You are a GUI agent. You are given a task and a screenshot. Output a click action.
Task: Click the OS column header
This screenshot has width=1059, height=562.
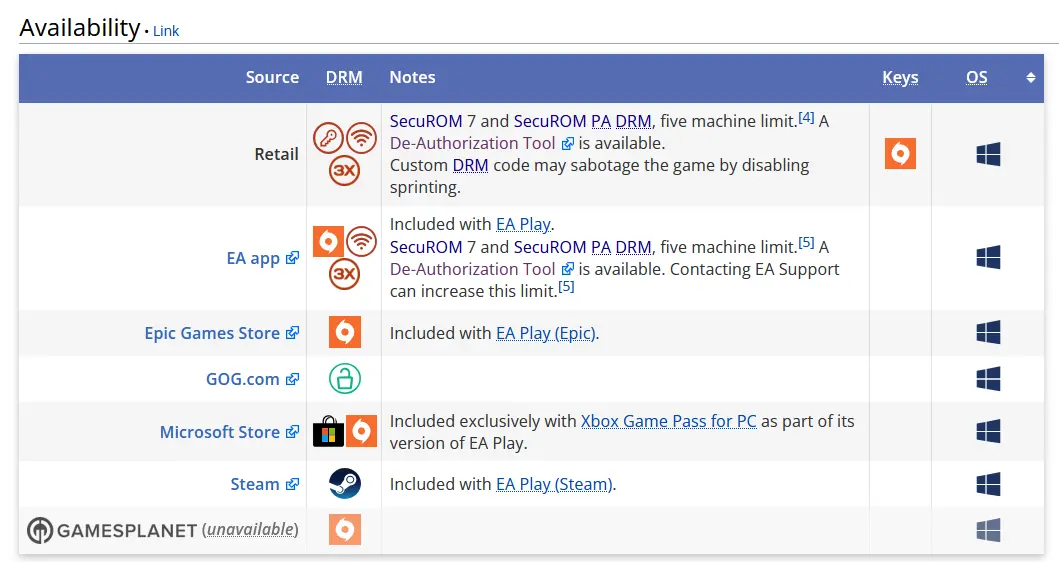coord(977,77)
